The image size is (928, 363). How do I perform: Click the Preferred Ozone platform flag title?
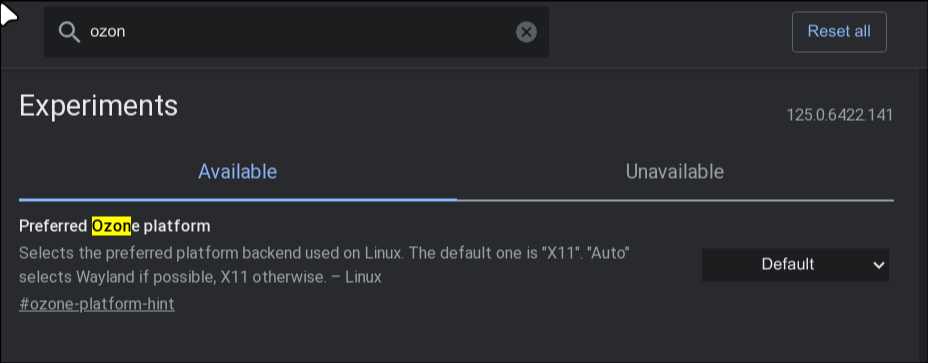point(115,226)
